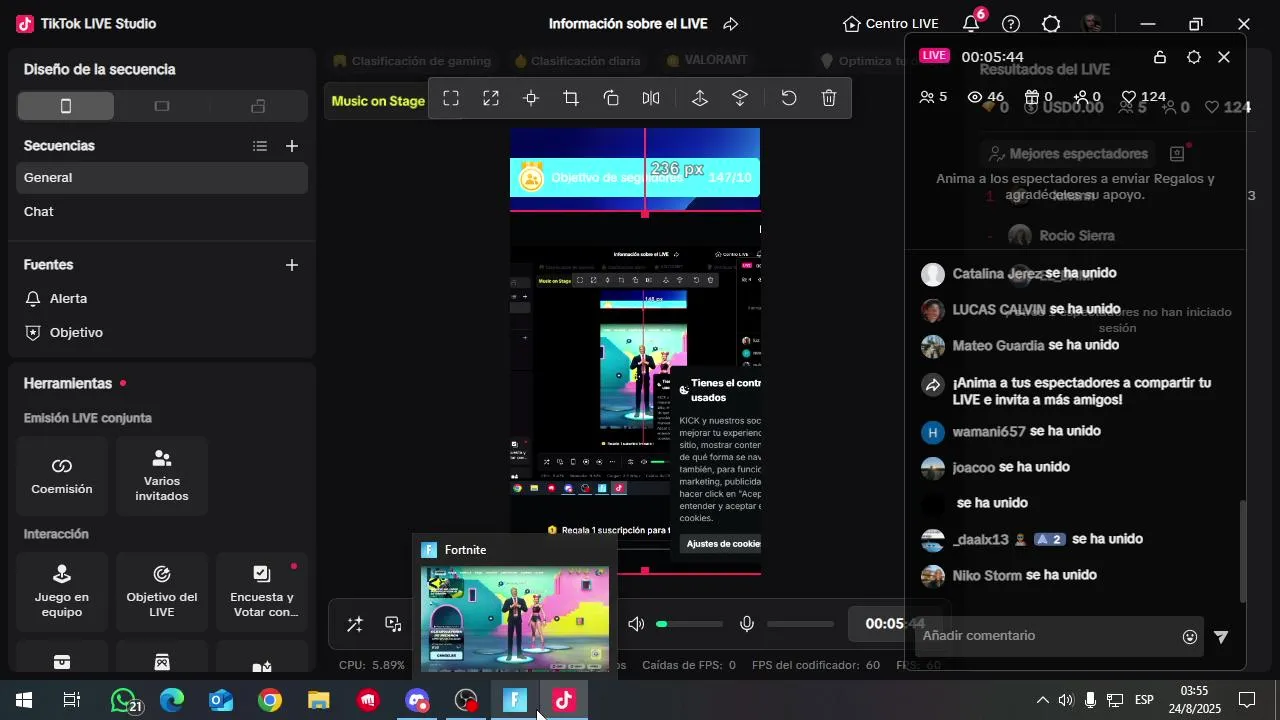Open the Coemisión tool

[62, 476]
